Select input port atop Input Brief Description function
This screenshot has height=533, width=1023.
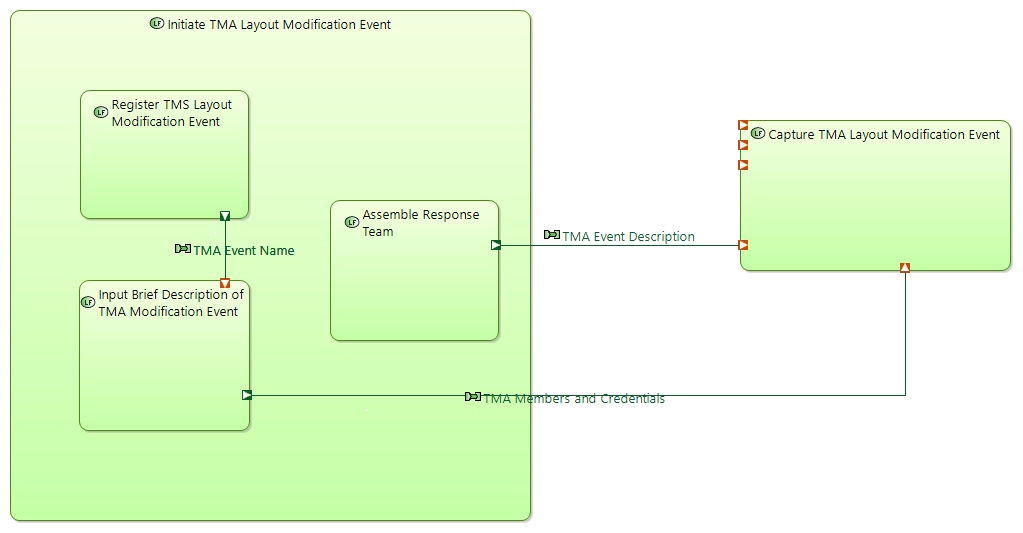point(225,283)
